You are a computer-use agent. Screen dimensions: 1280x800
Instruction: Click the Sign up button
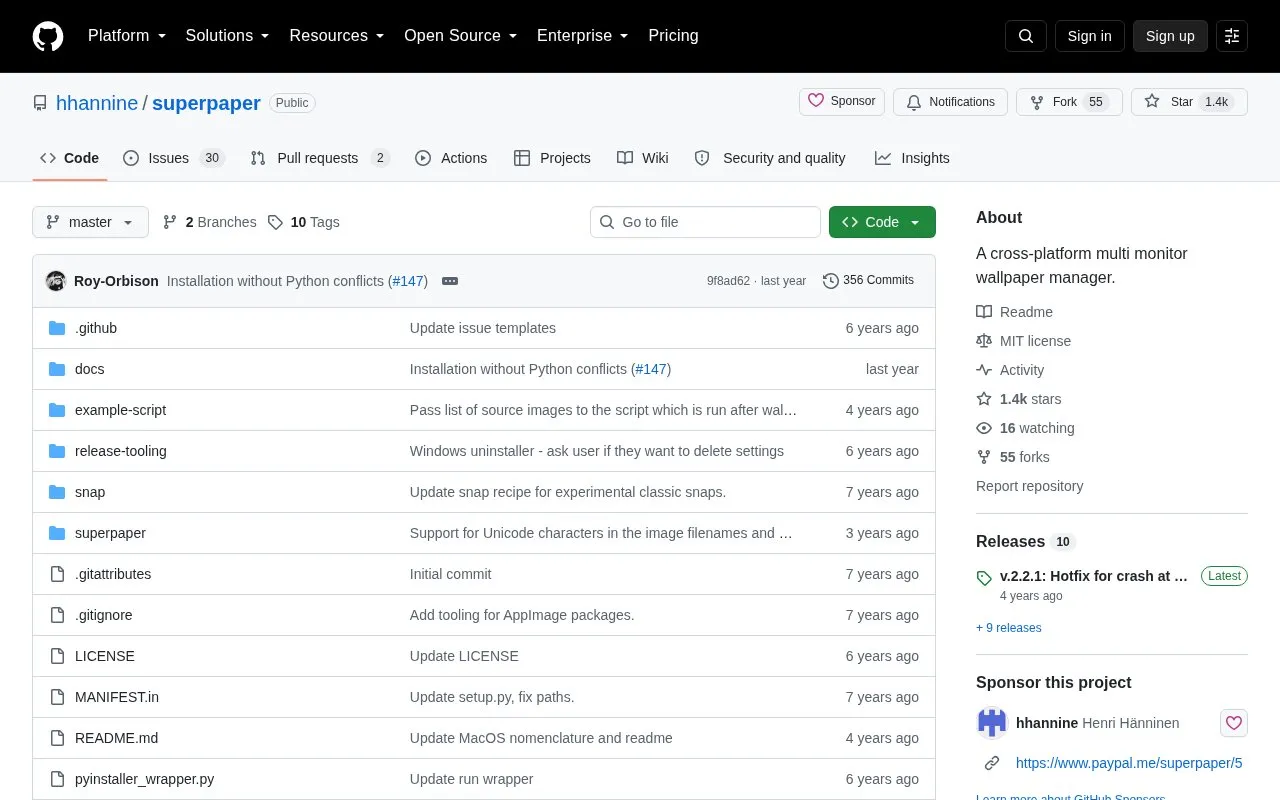[x=1170, y=36]
